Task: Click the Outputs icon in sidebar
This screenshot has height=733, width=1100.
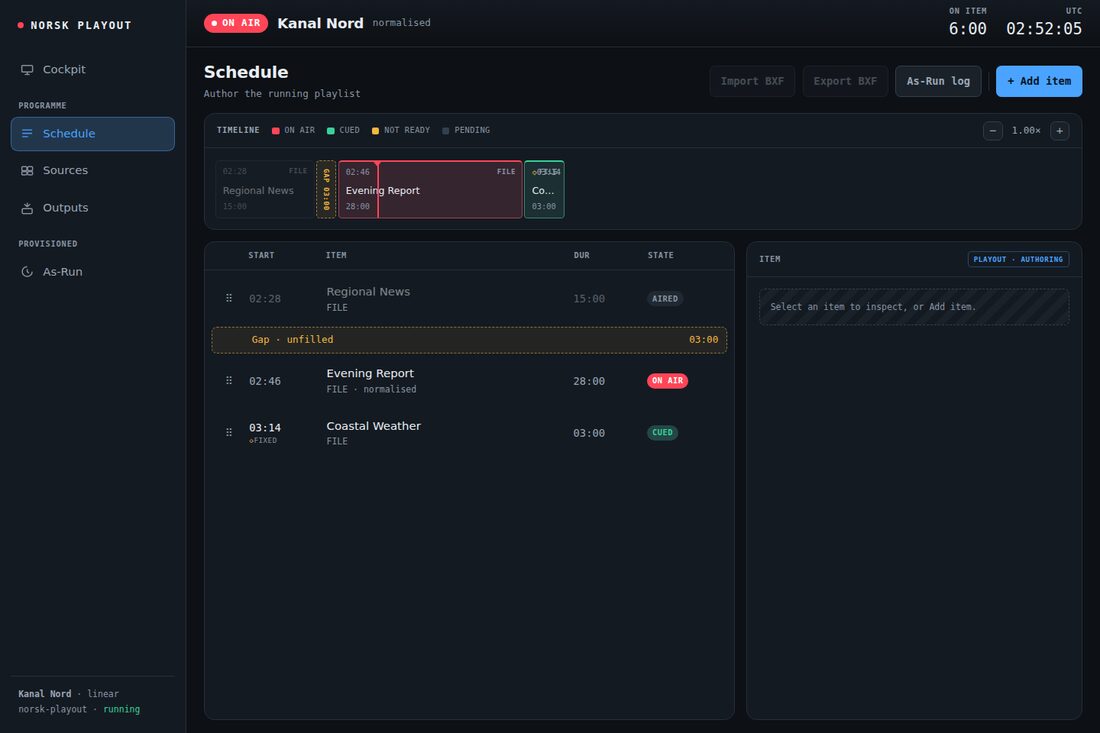Action: pyautogui.click(x=27, y=208)
